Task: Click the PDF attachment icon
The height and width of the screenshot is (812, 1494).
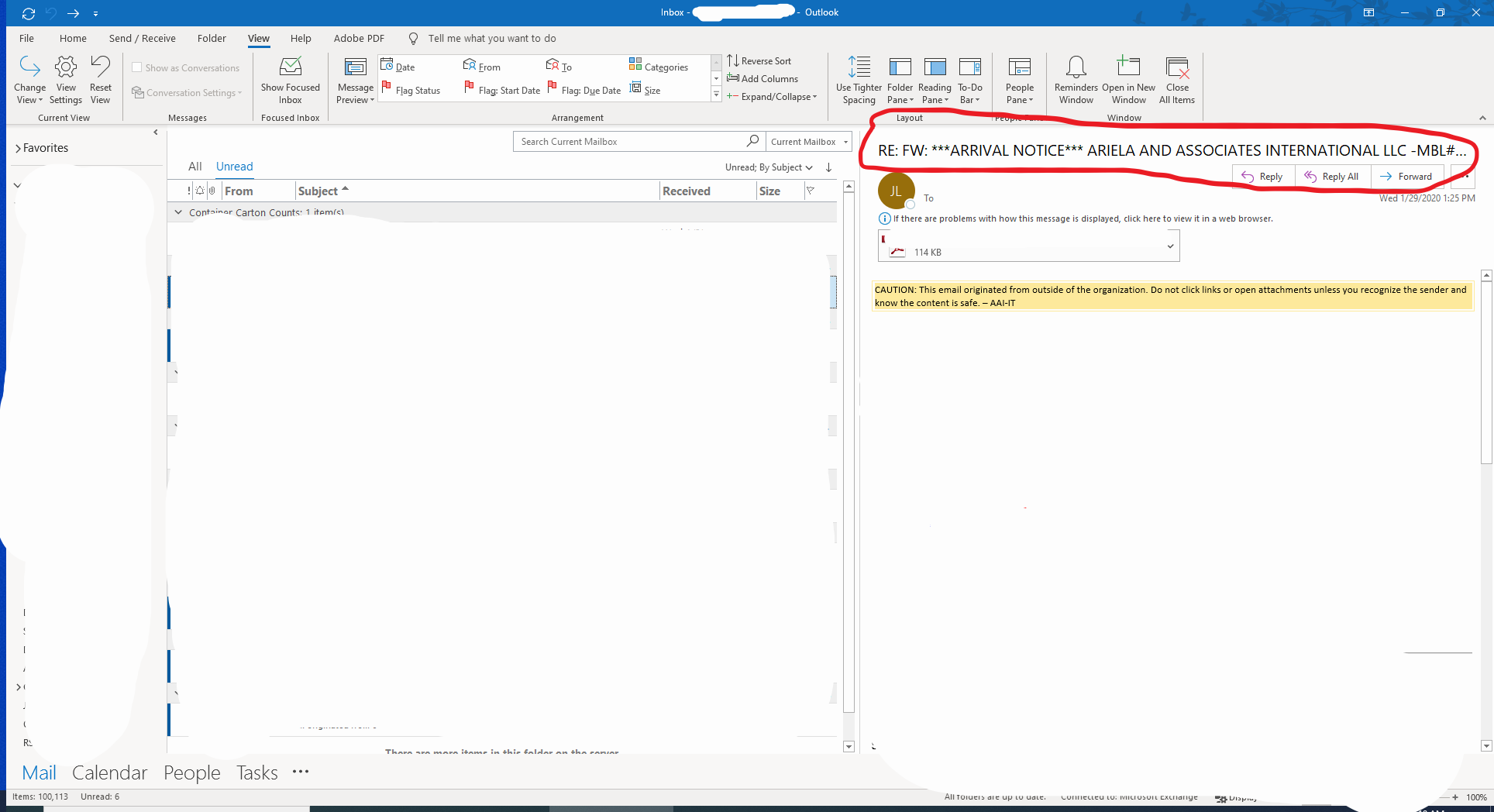Action: (897, 252)
